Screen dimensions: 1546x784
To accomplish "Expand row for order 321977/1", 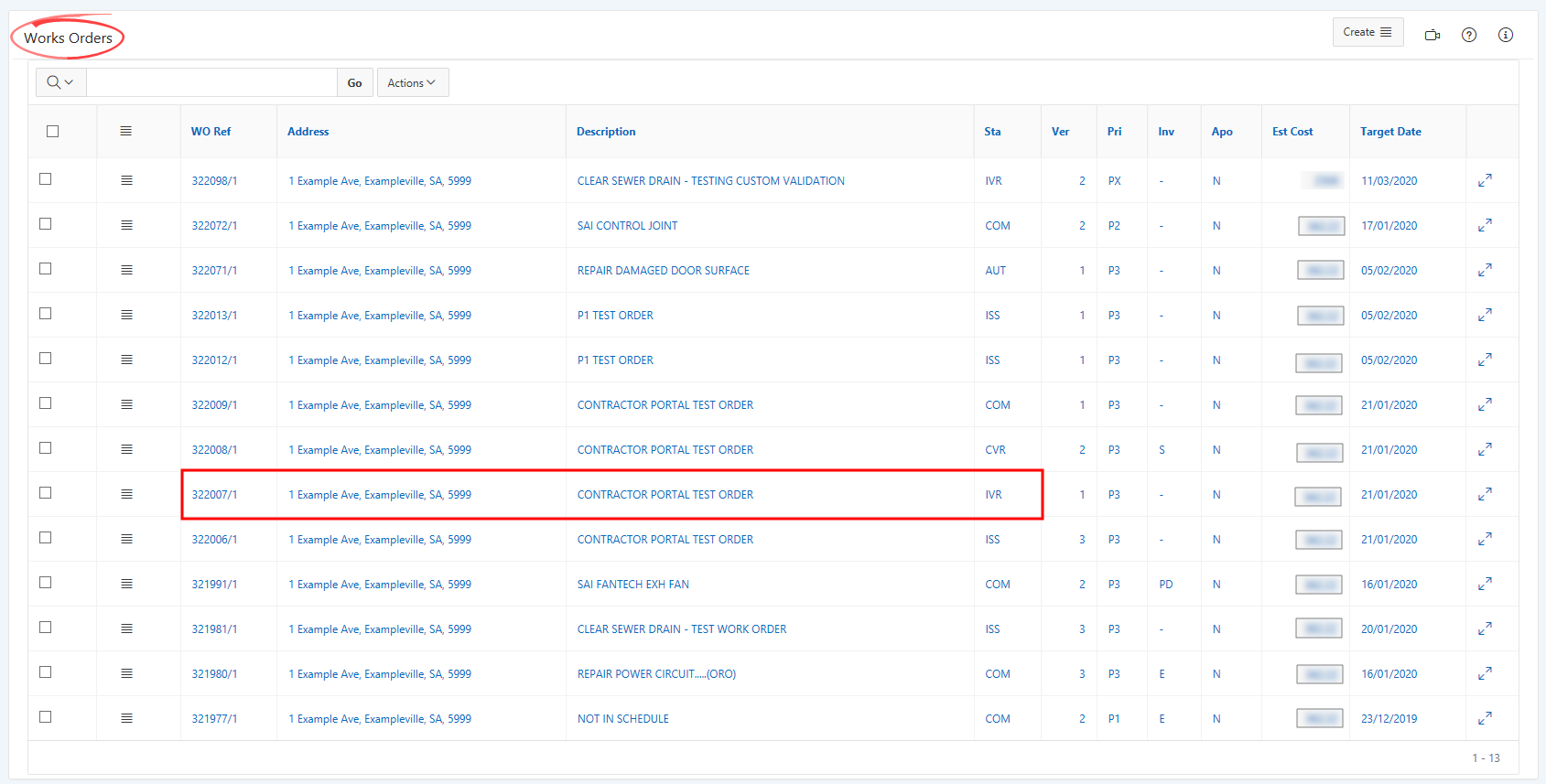I will pos(1485,718).
